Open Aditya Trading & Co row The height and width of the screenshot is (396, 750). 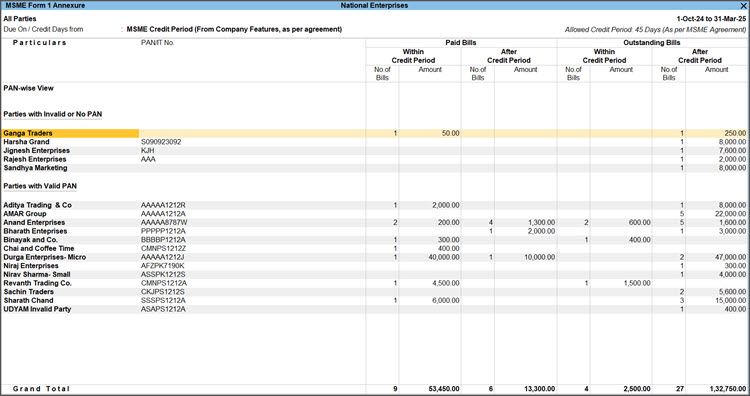[375, 205]
